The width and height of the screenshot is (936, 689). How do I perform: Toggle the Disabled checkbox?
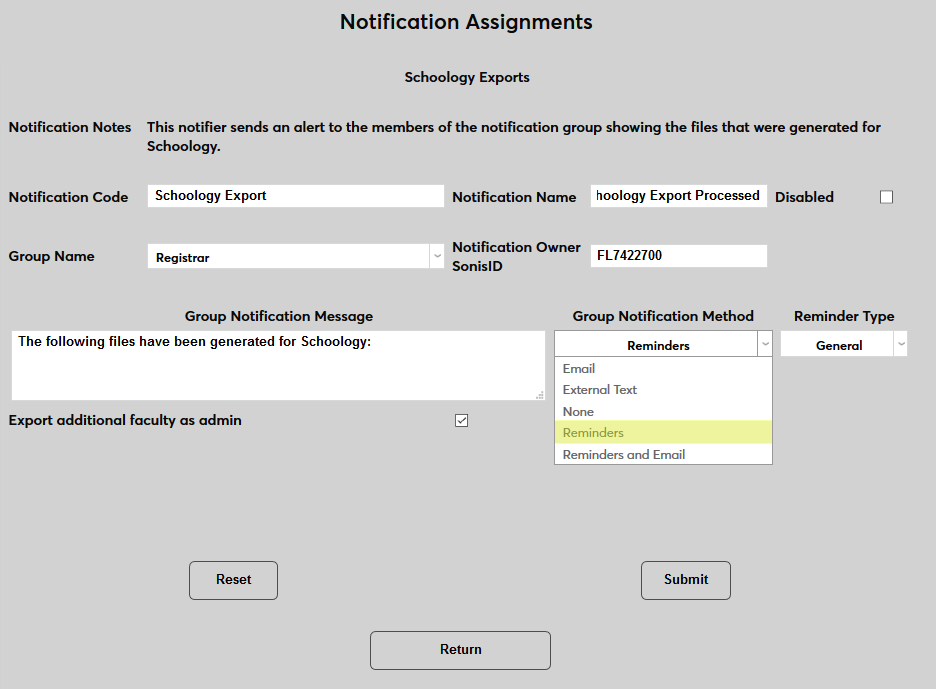pos(886,197)
